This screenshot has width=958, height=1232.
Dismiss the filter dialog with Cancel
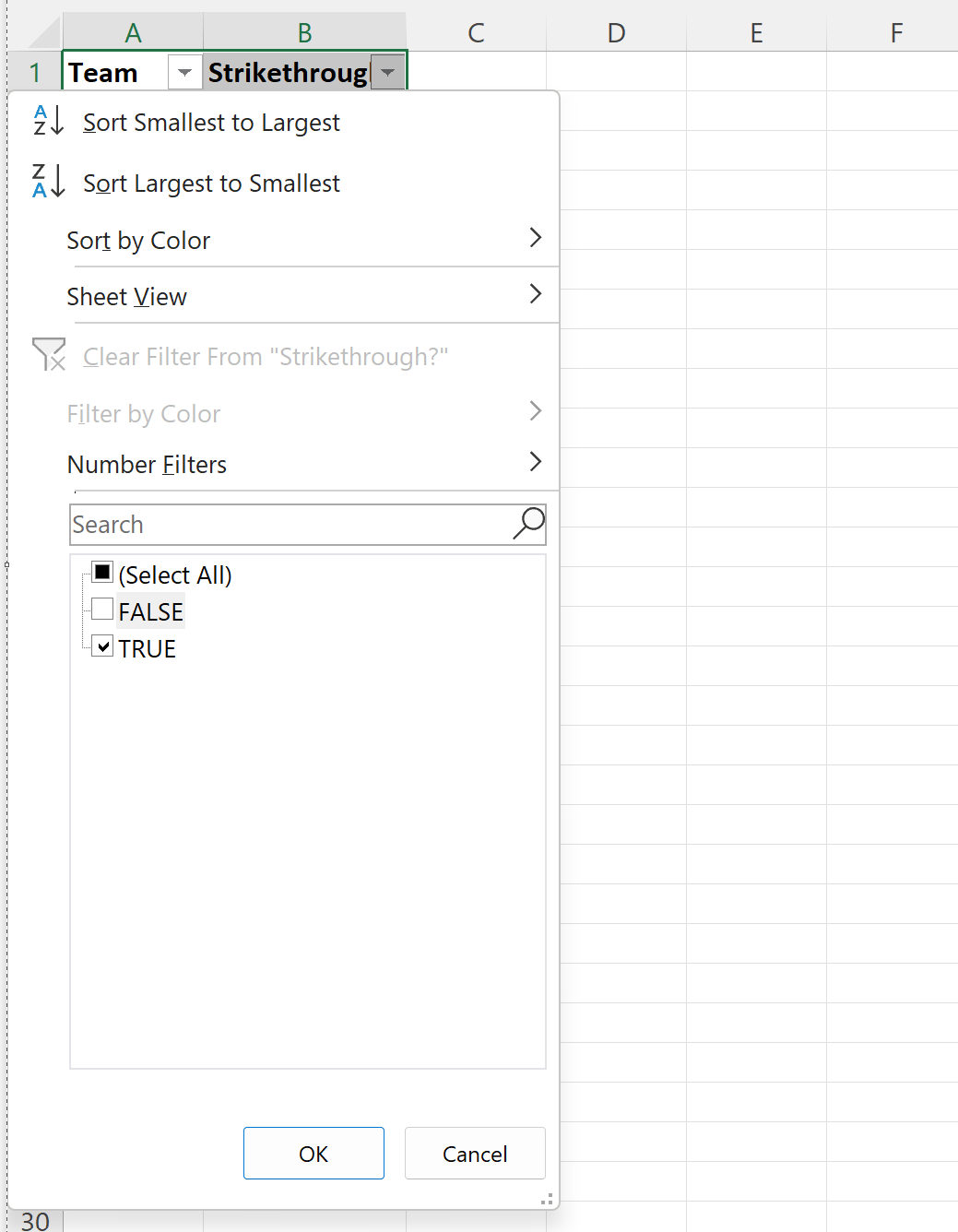tap(475, 1153)
